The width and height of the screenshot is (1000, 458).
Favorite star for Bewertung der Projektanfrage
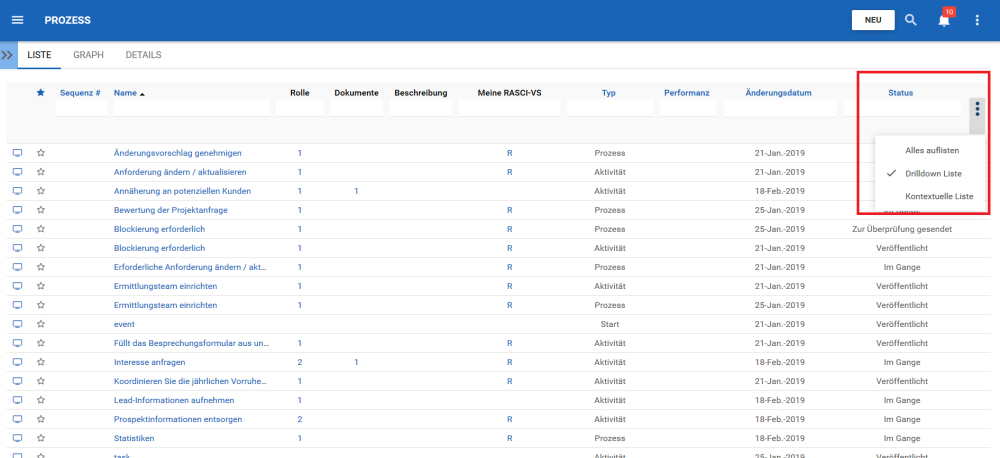click(x=41, y=210)
